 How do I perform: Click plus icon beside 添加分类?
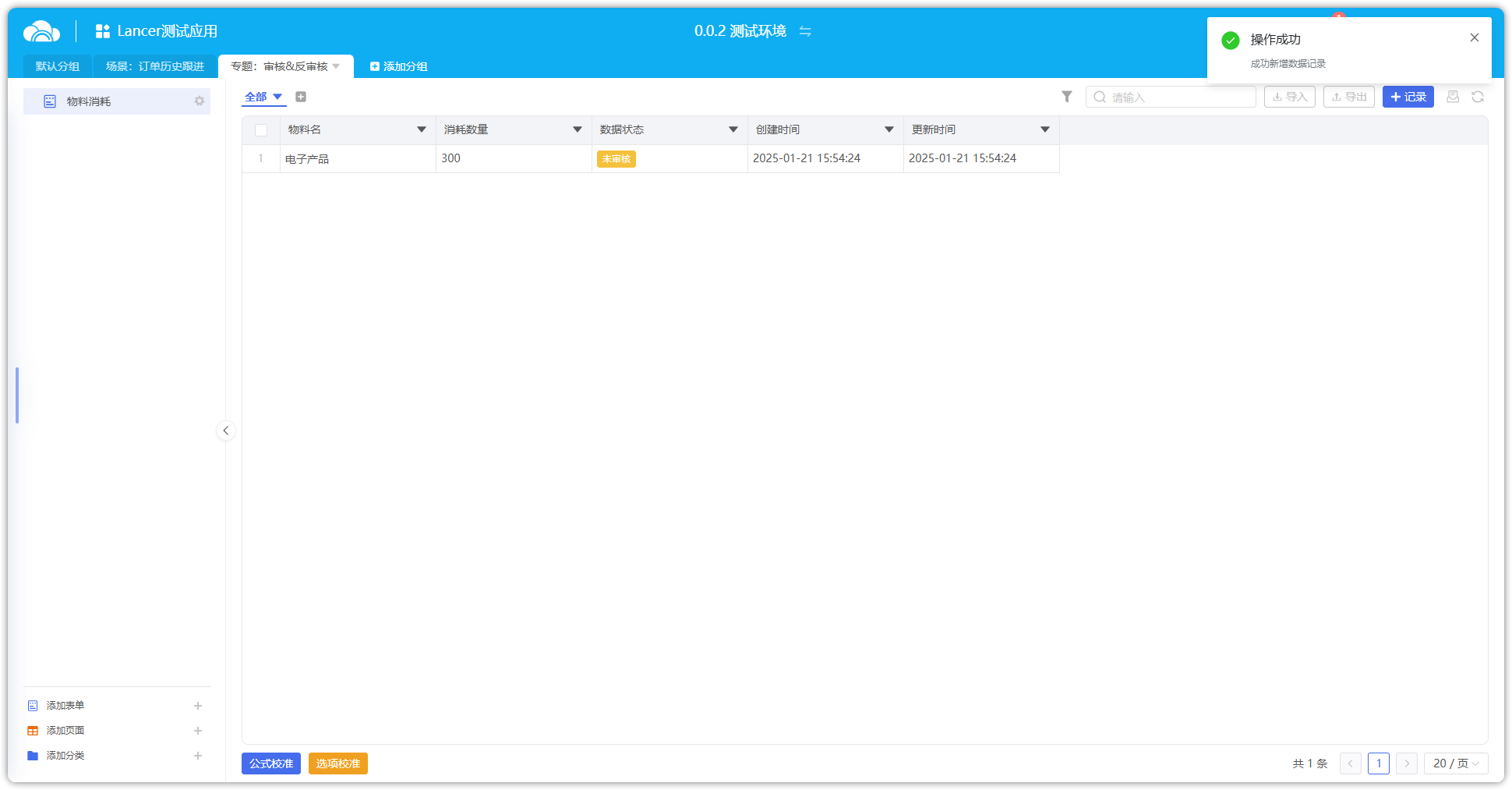click(x=198, y=756)
